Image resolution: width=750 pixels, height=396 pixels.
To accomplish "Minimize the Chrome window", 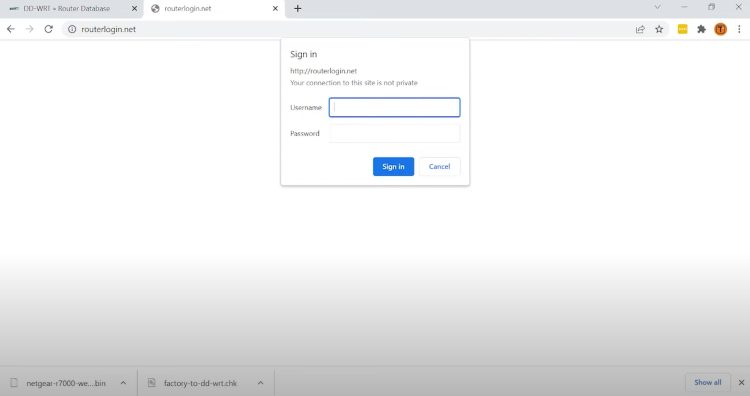I will pos(684,7).
